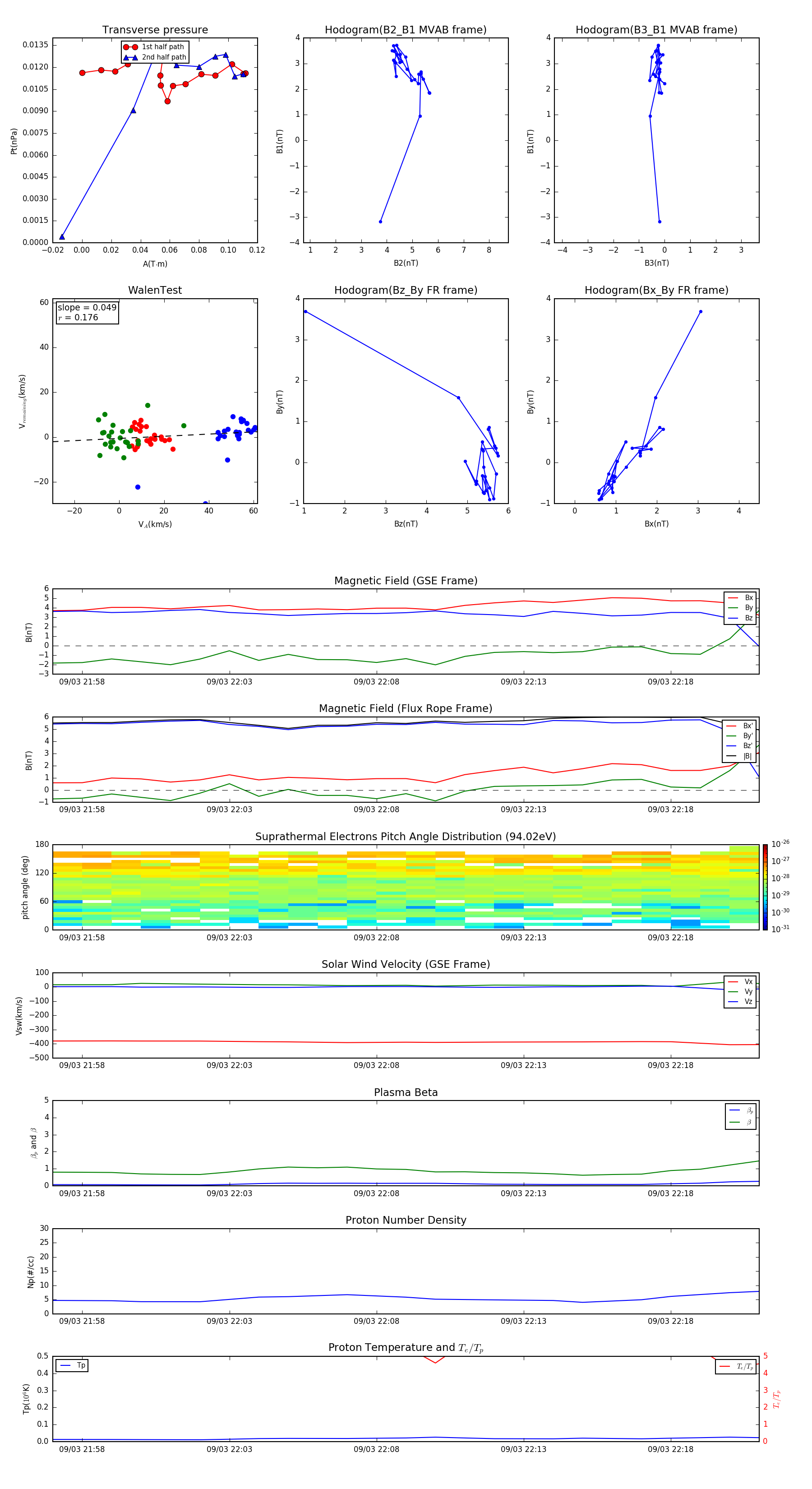This screenshot has height=1489, width=812.
Task: Click the 'B3(nT)' x-axis label
Action: (x=656, y=263)
